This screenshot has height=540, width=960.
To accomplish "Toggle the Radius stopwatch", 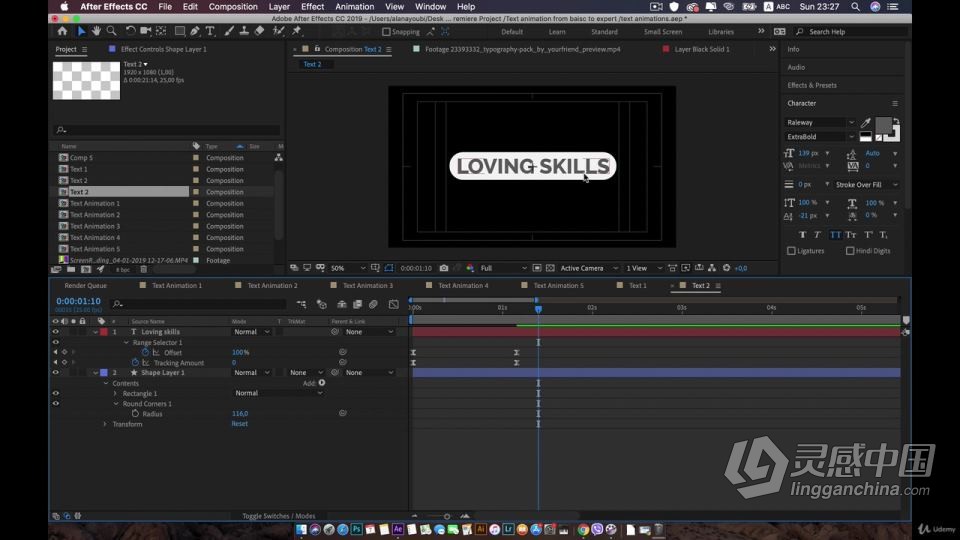I will (135, 414).
